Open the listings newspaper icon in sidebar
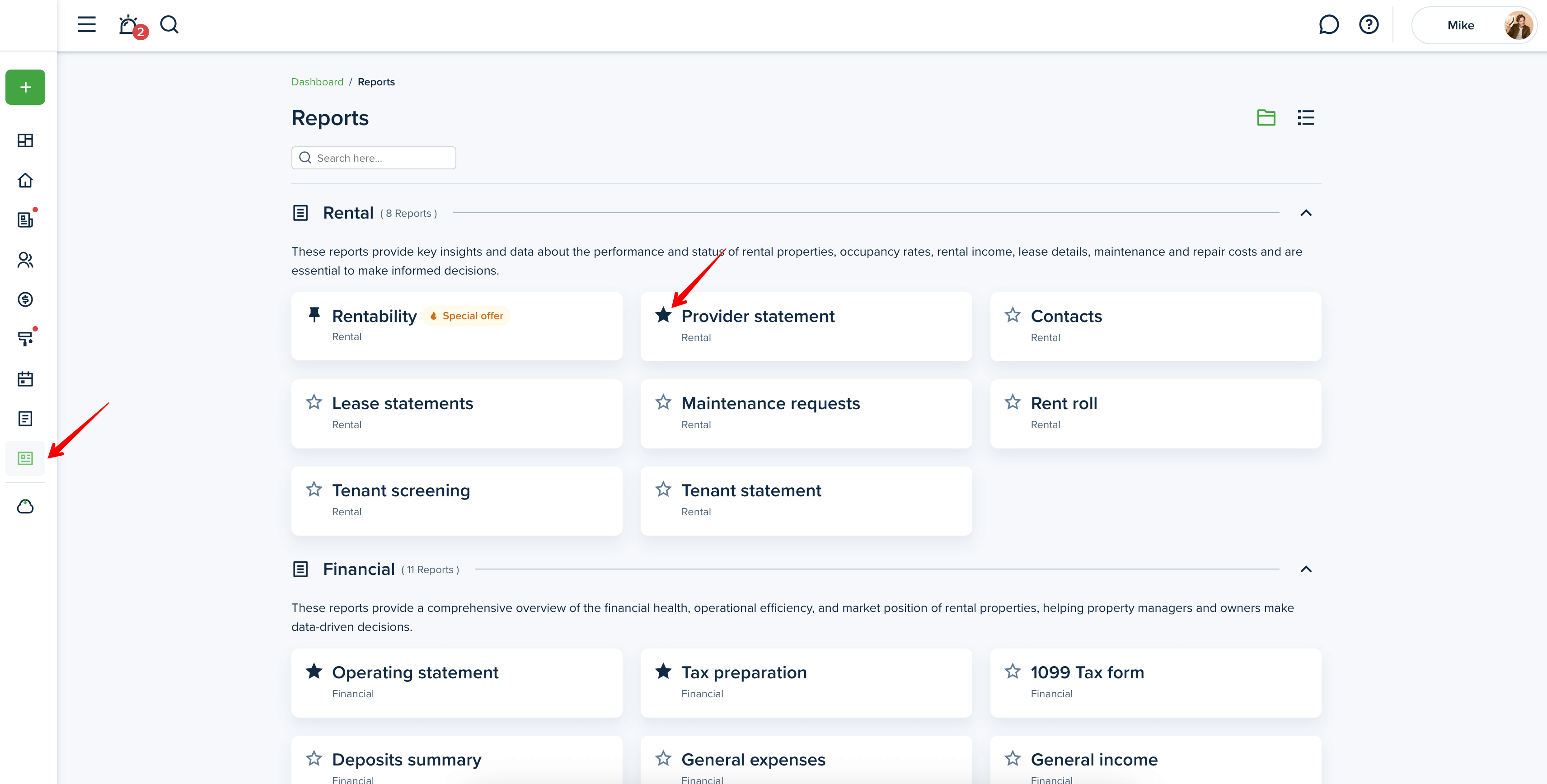 click(25, 220)
